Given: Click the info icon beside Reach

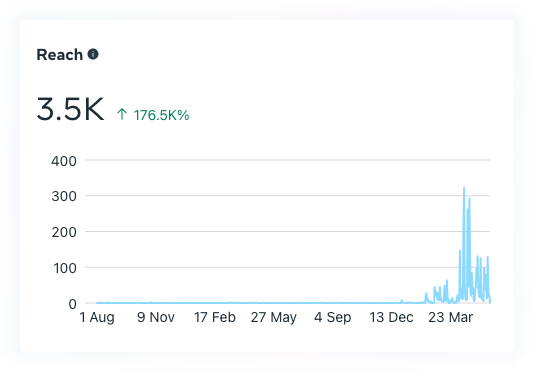Looking at the screenshot, I should point(93,54).
